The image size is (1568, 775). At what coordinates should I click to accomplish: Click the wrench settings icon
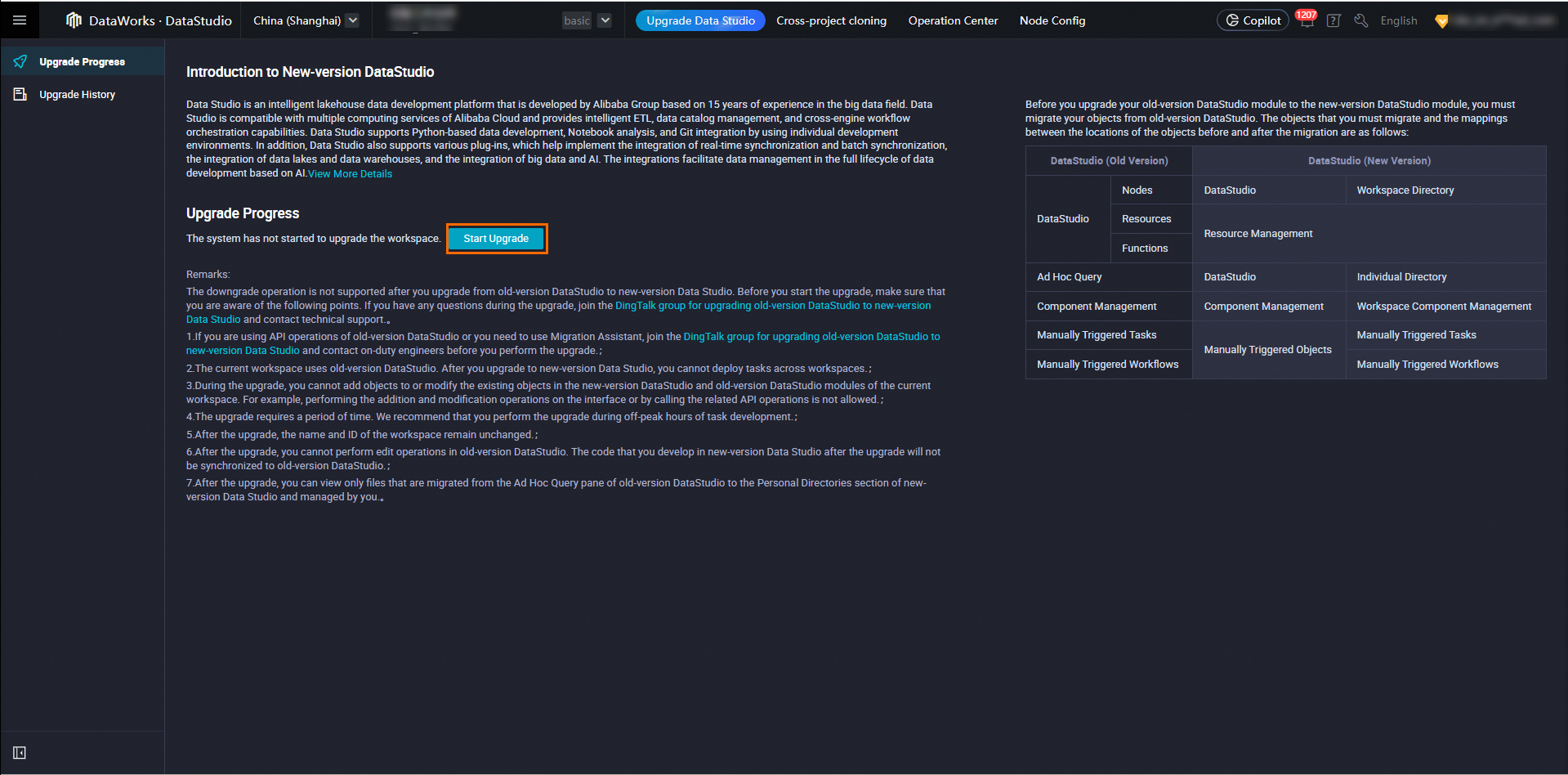tap(1360, 21)
